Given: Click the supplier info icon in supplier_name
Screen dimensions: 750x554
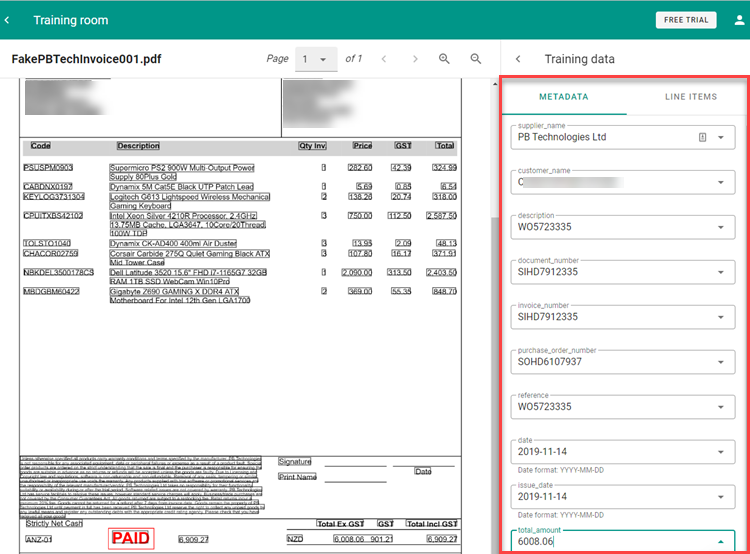Looking at the screenshot, I should pos(702,137).
